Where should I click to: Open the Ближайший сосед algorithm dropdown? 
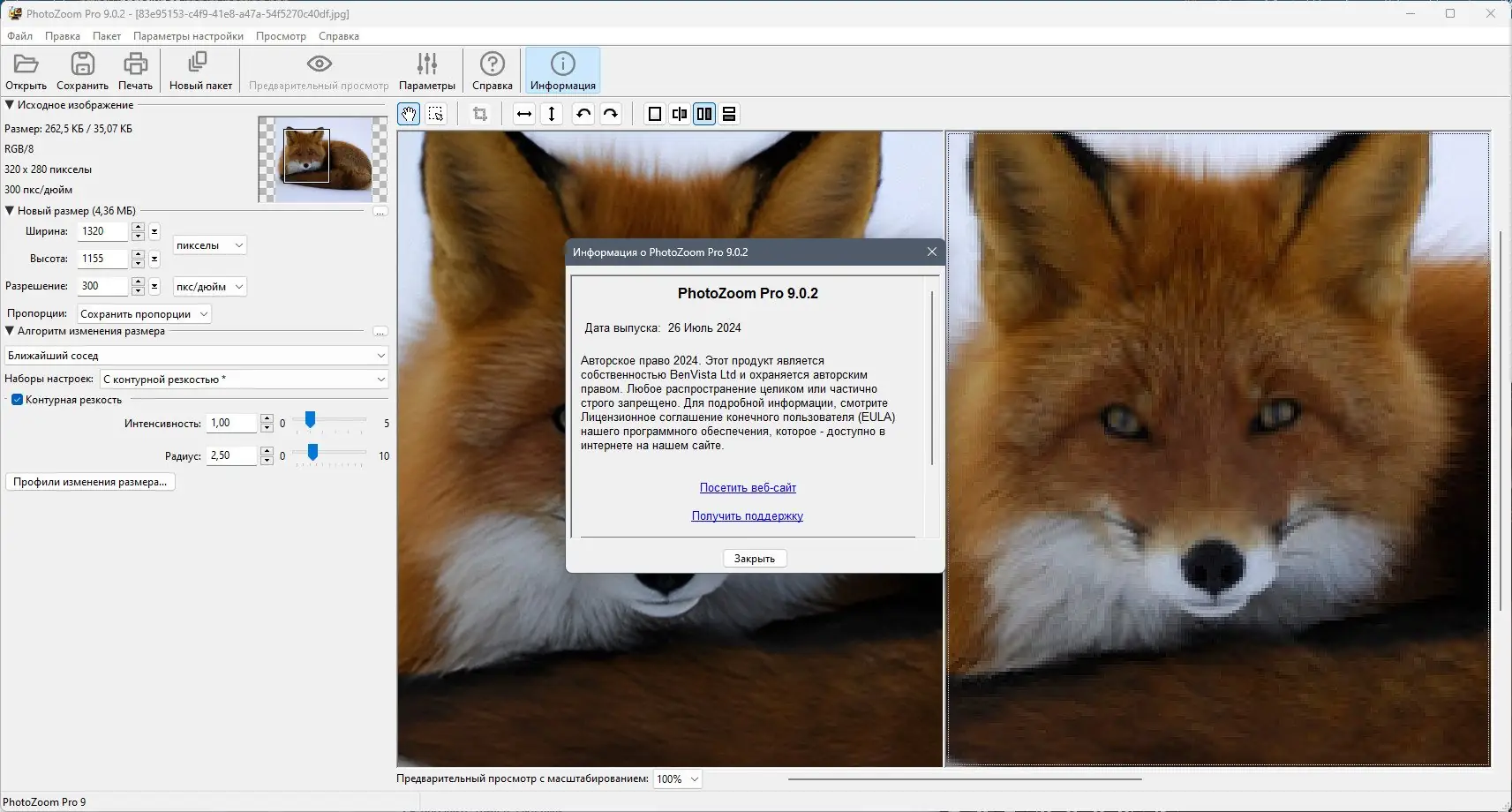pyautogui.click(x=196, y=356)
